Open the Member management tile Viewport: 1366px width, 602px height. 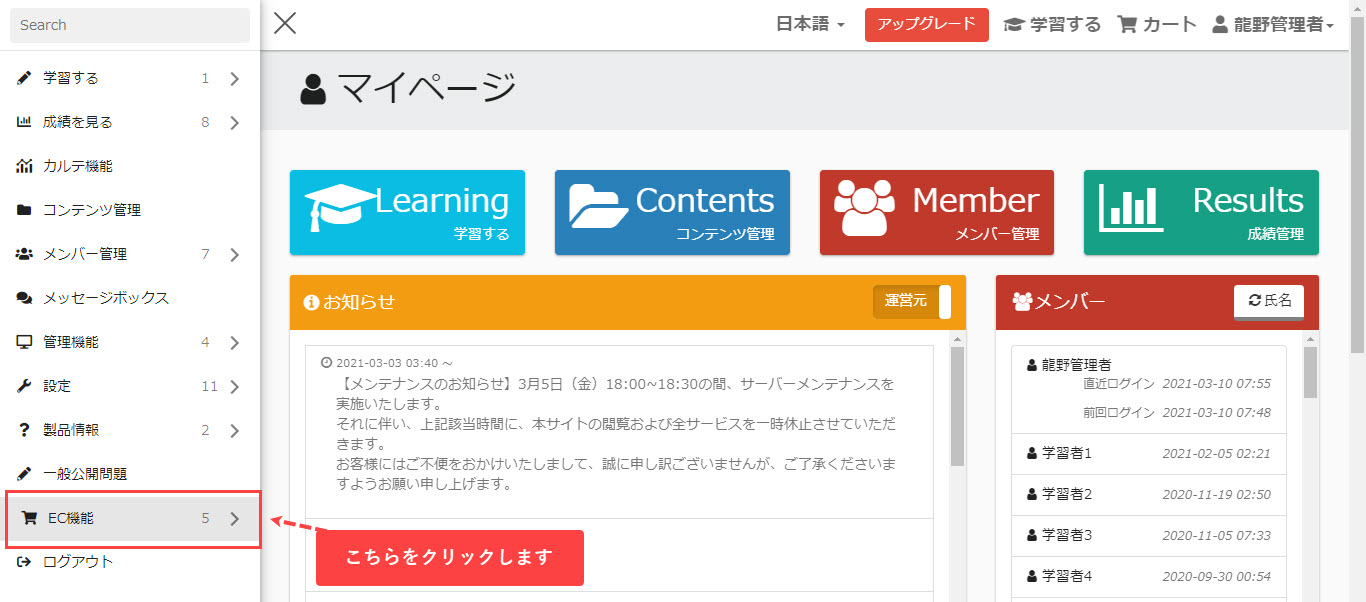click(936, 212)
